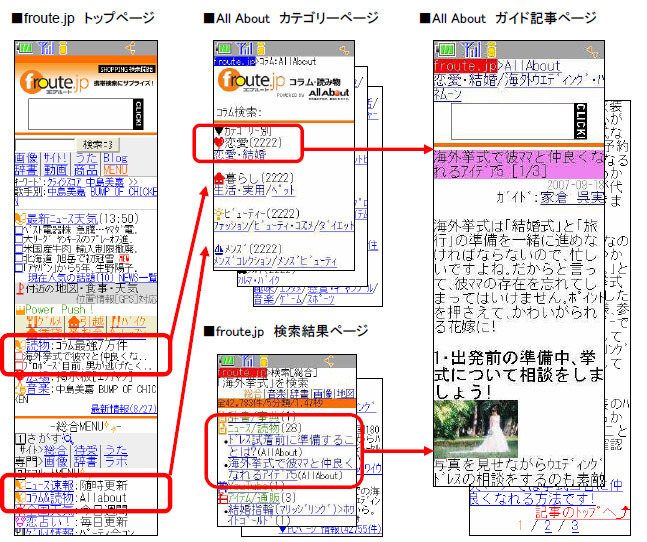647x542 pixels.
Task: Open 商品 link under search box
Action: click(85, 170)
